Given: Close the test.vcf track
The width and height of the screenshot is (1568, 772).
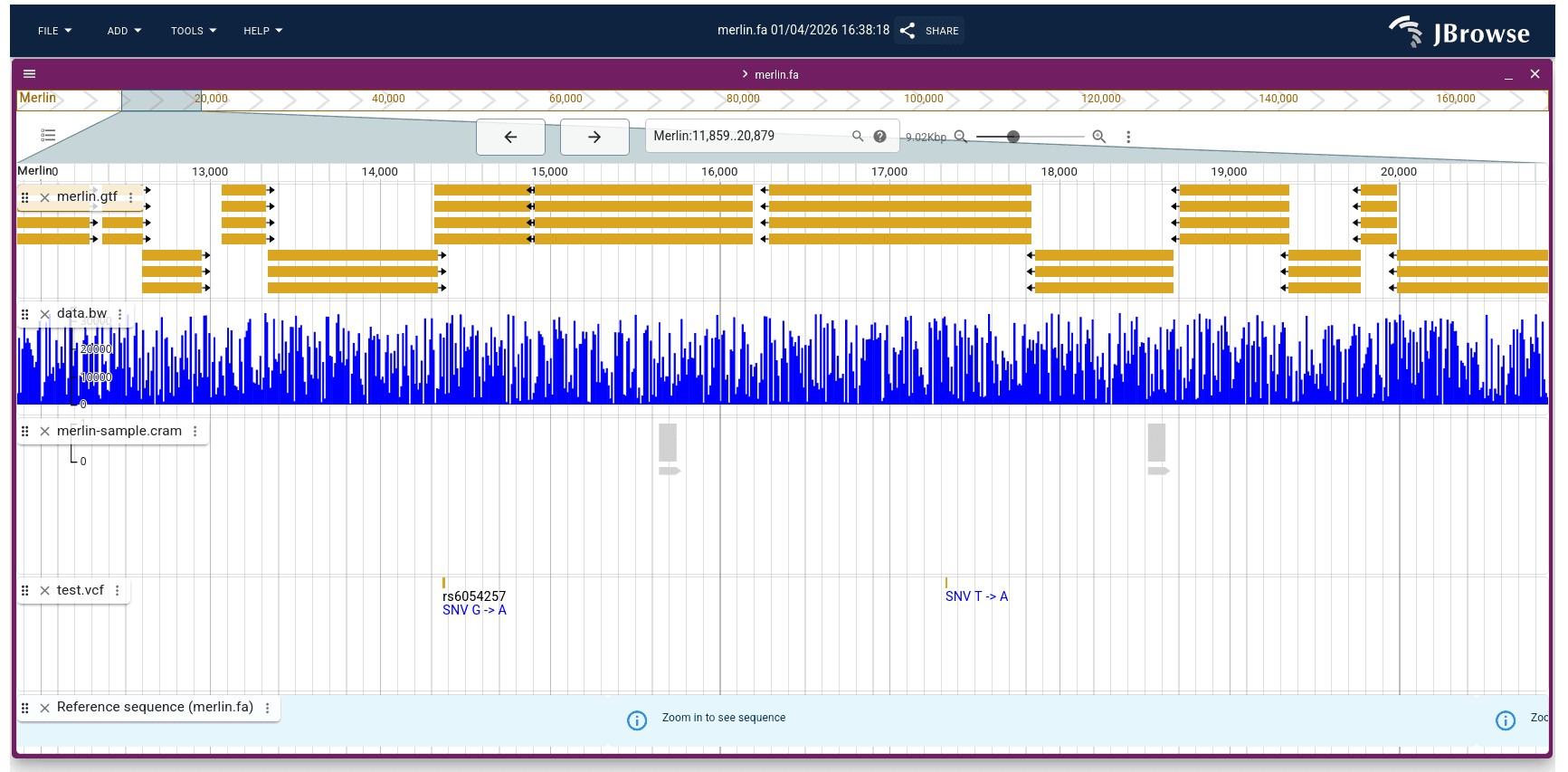Looking at the screenshot, I should [x=44, y=591].
